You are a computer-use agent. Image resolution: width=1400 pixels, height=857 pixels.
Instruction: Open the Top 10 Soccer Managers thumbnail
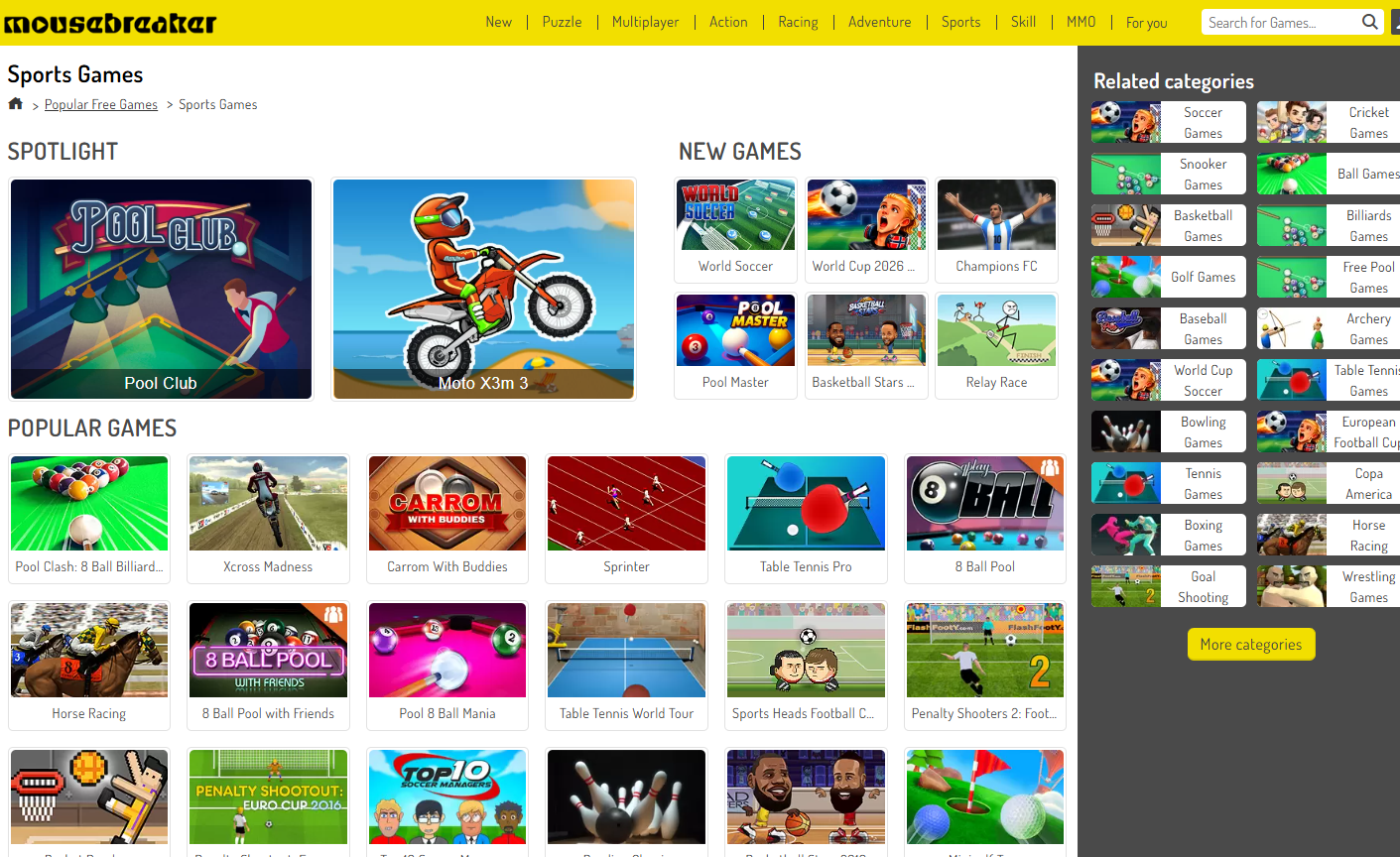pos(447,797)
